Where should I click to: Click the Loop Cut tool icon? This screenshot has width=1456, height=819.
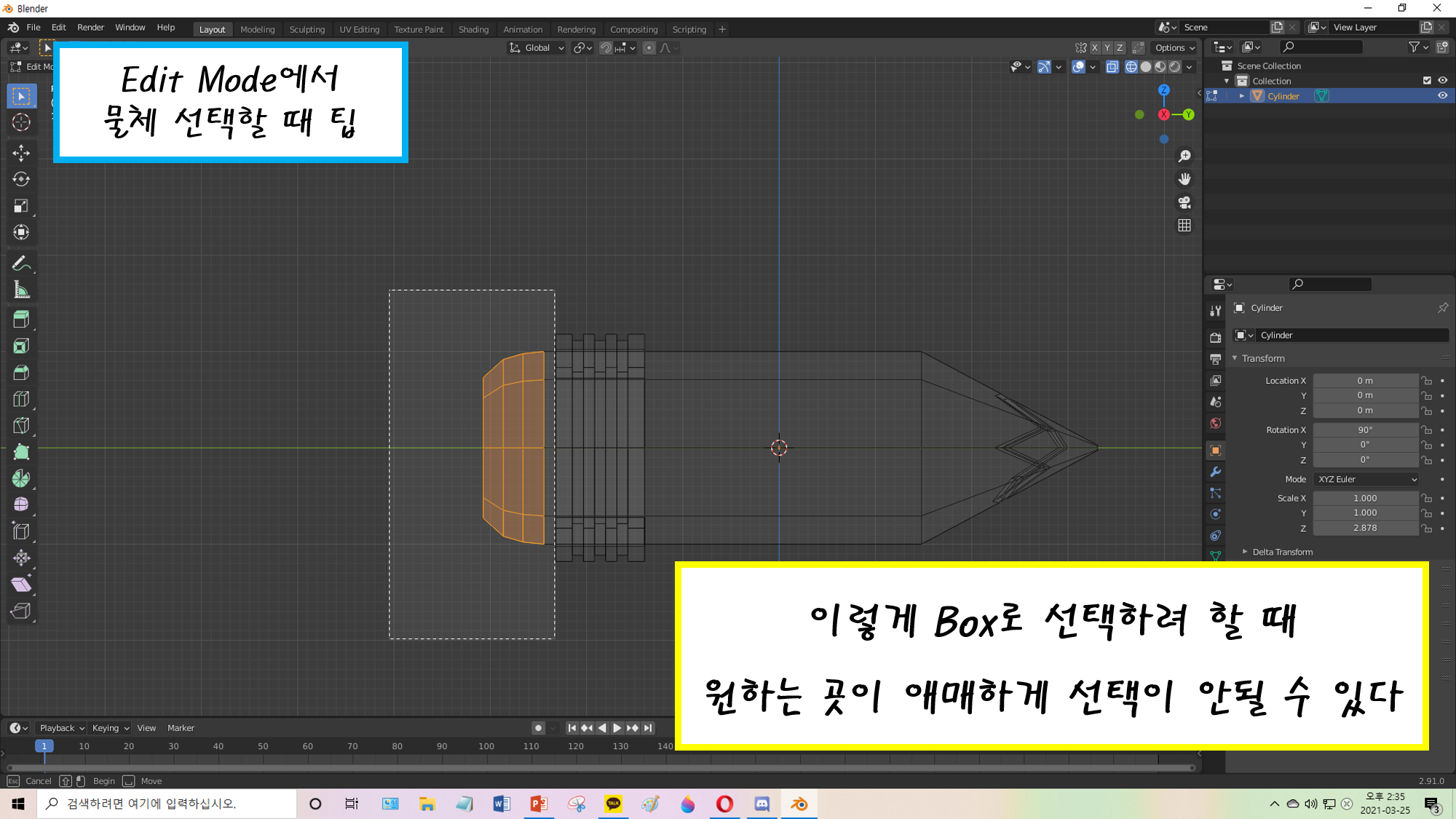point(21,399)
